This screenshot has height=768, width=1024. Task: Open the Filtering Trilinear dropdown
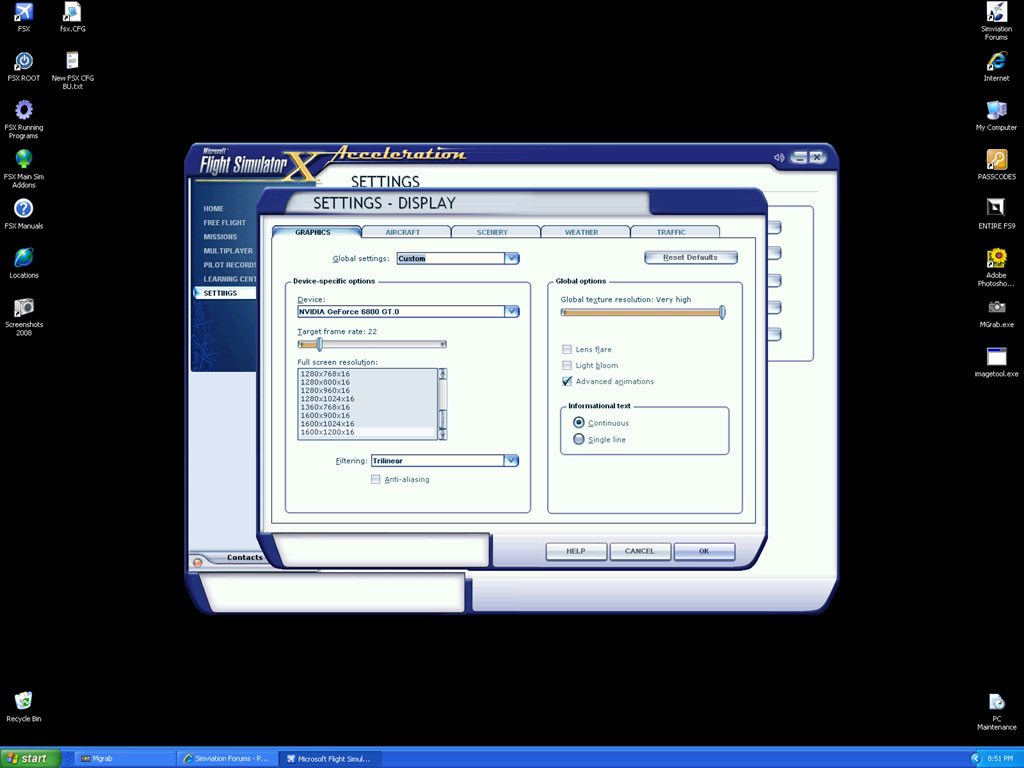pyautogui.click(x=511, y=460)
